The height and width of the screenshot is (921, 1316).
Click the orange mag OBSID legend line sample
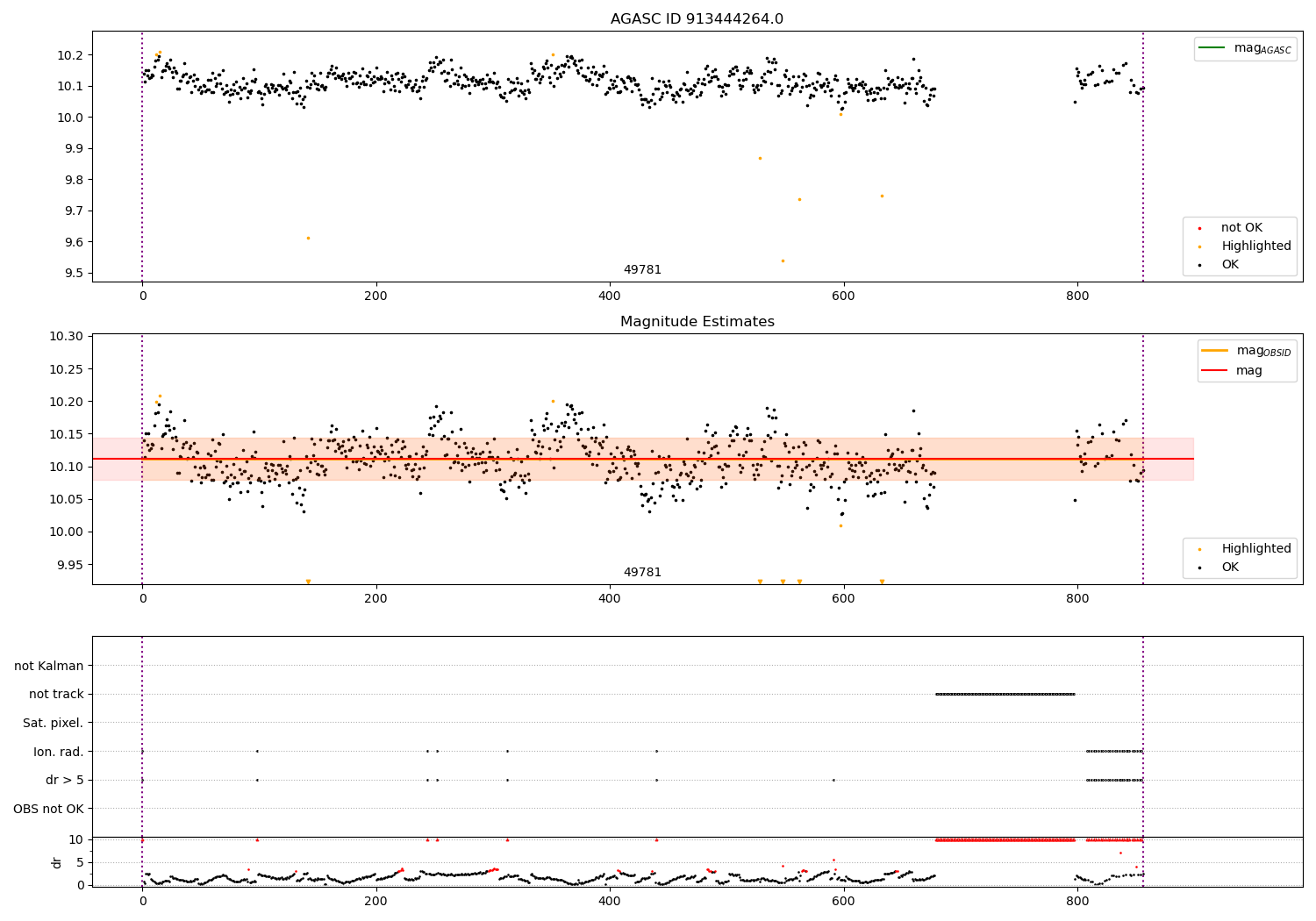coord(1215,350)
